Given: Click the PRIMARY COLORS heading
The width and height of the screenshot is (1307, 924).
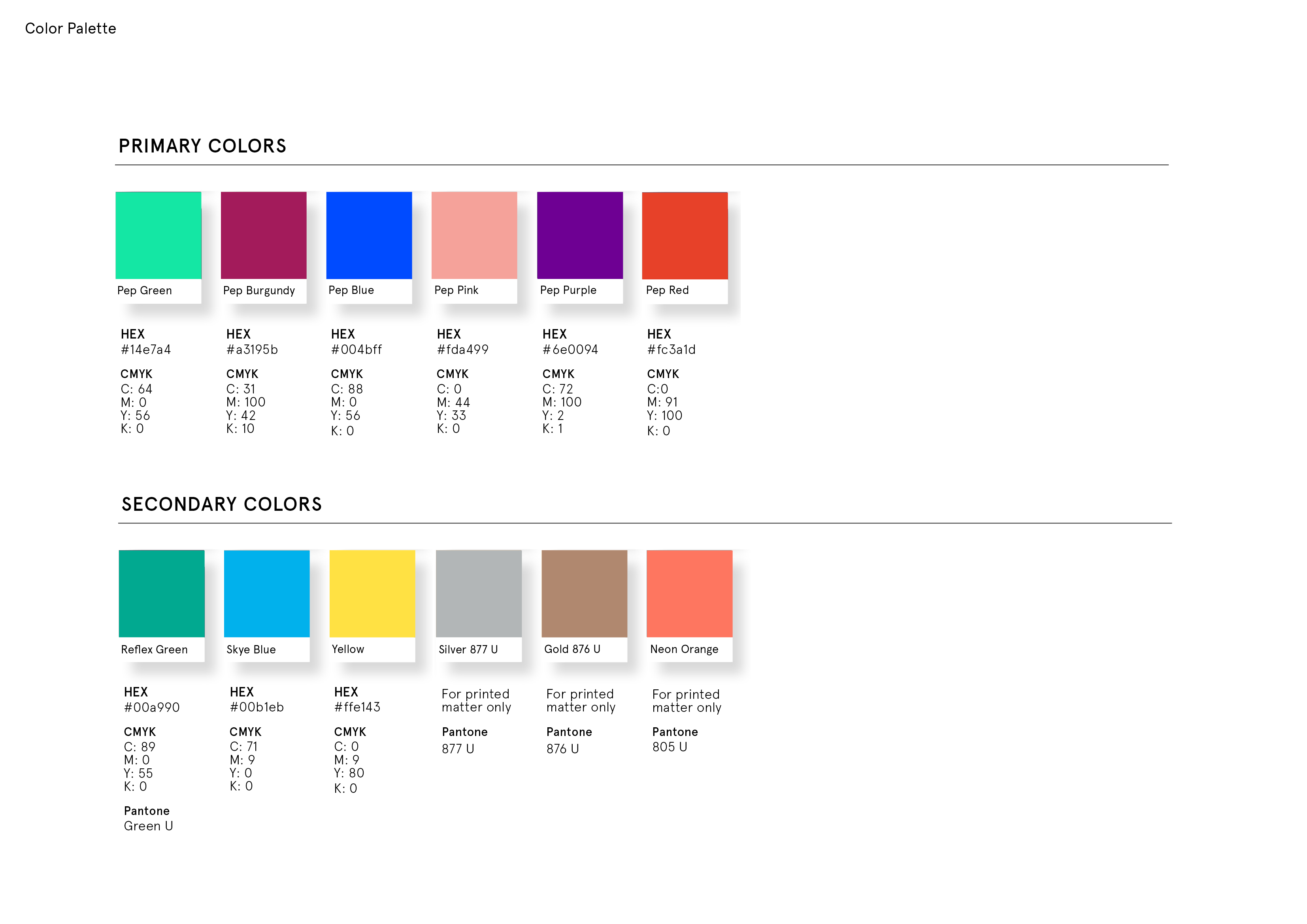Looking at the screenshot, I should click(x=202, y=146).
